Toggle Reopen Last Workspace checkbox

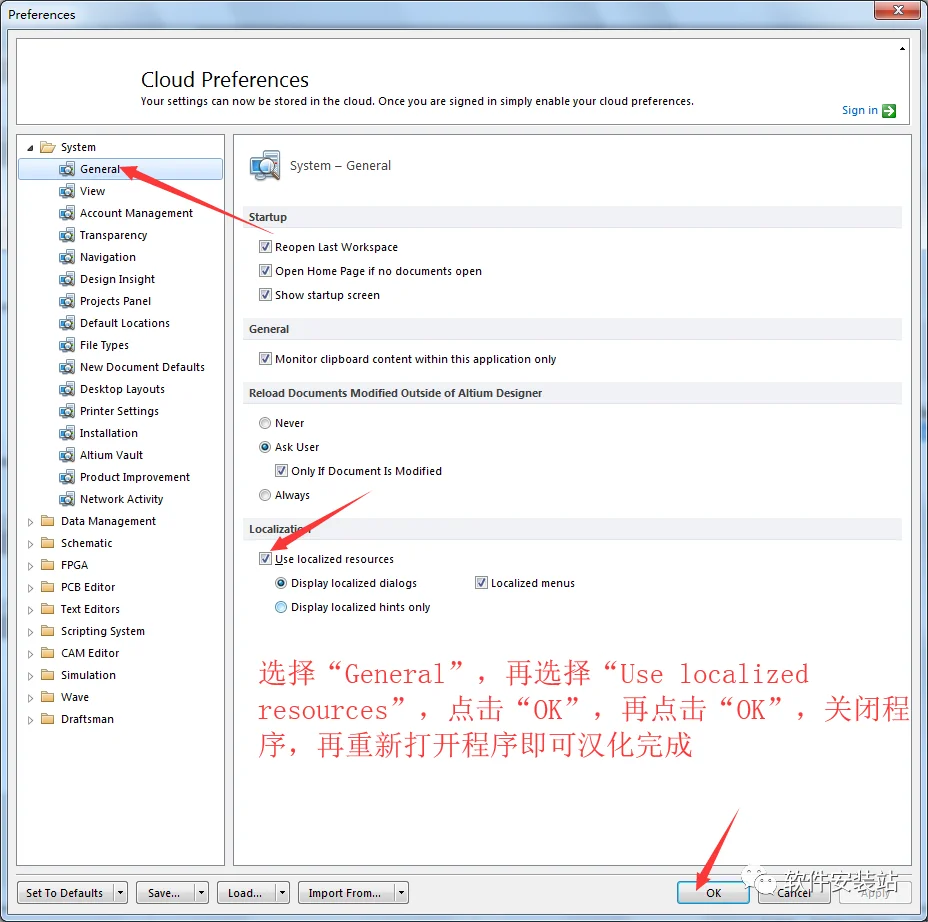(x=265, y=246)
